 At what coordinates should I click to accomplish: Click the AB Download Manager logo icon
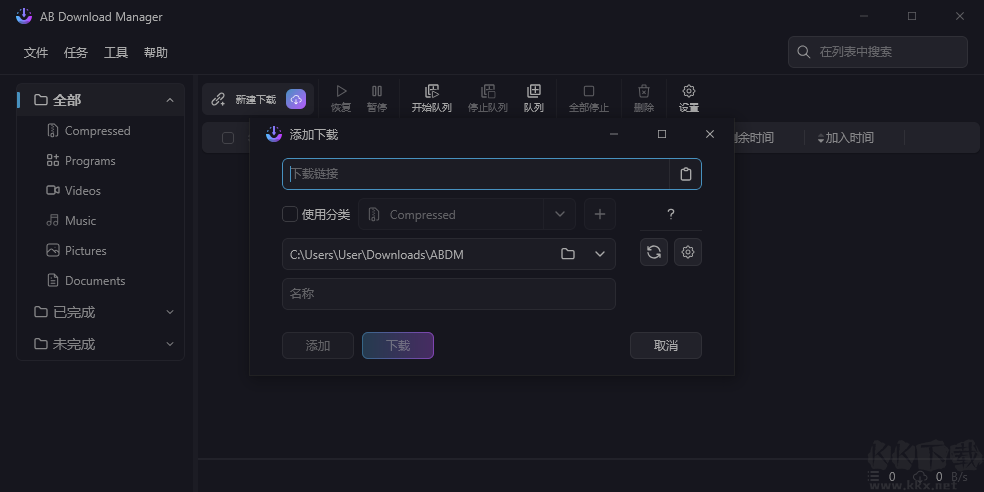click(x=24, y=16)
